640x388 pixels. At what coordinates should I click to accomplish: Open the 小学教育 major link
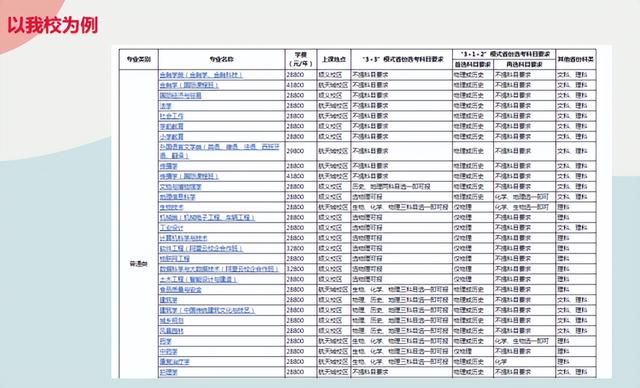coord(171,137)
